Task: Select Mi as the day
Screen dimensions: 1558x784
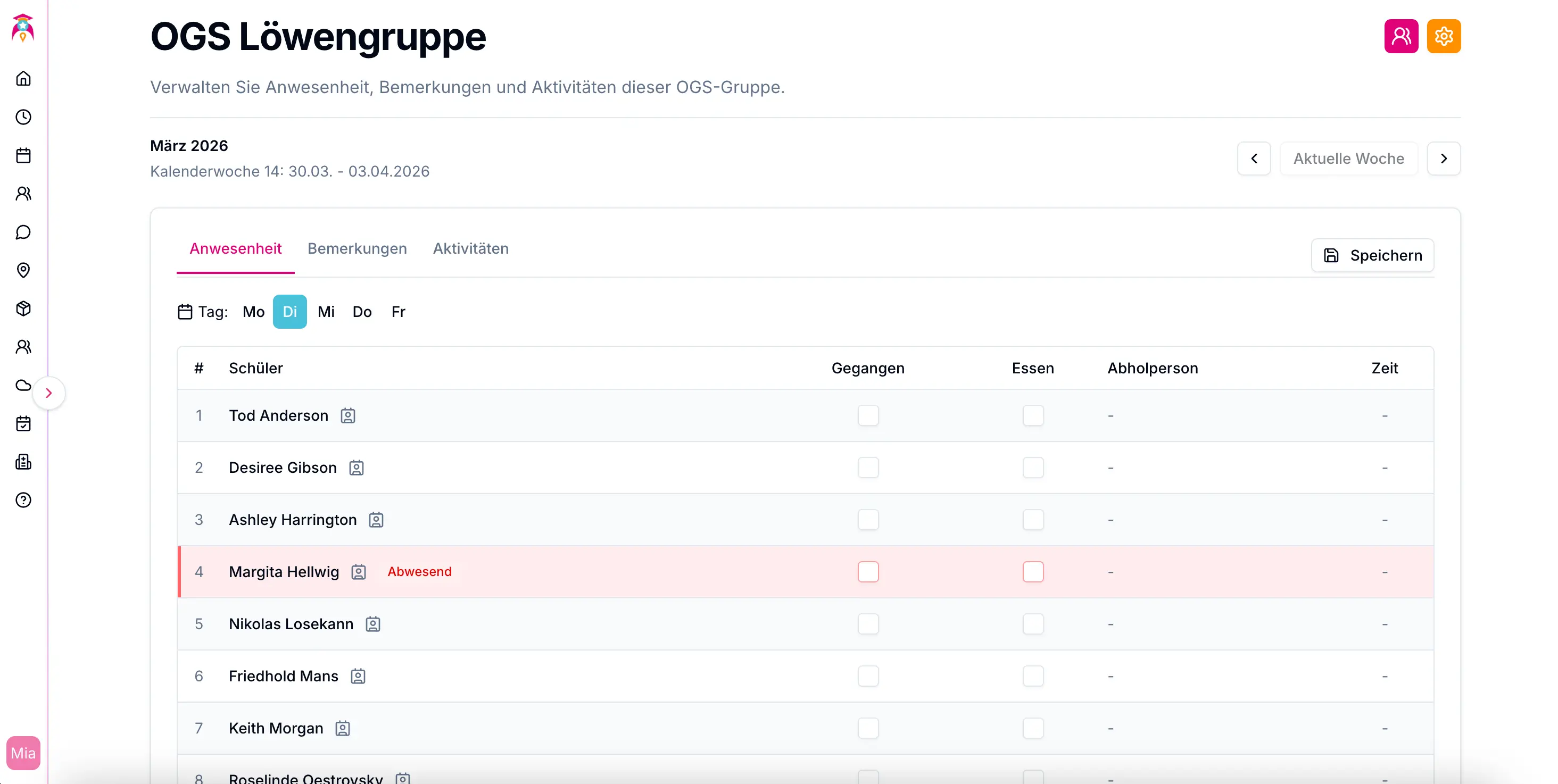Action: [x=326, y=312]
